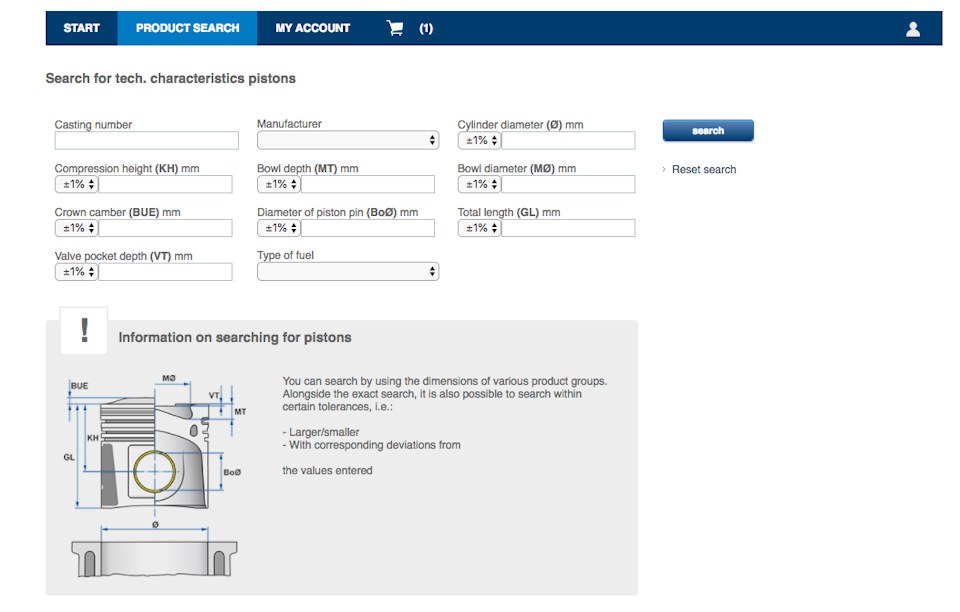This screenshot has height=612, width=960.
Task: Focus the Cylinder diameter value field
Action: [568, 141]
